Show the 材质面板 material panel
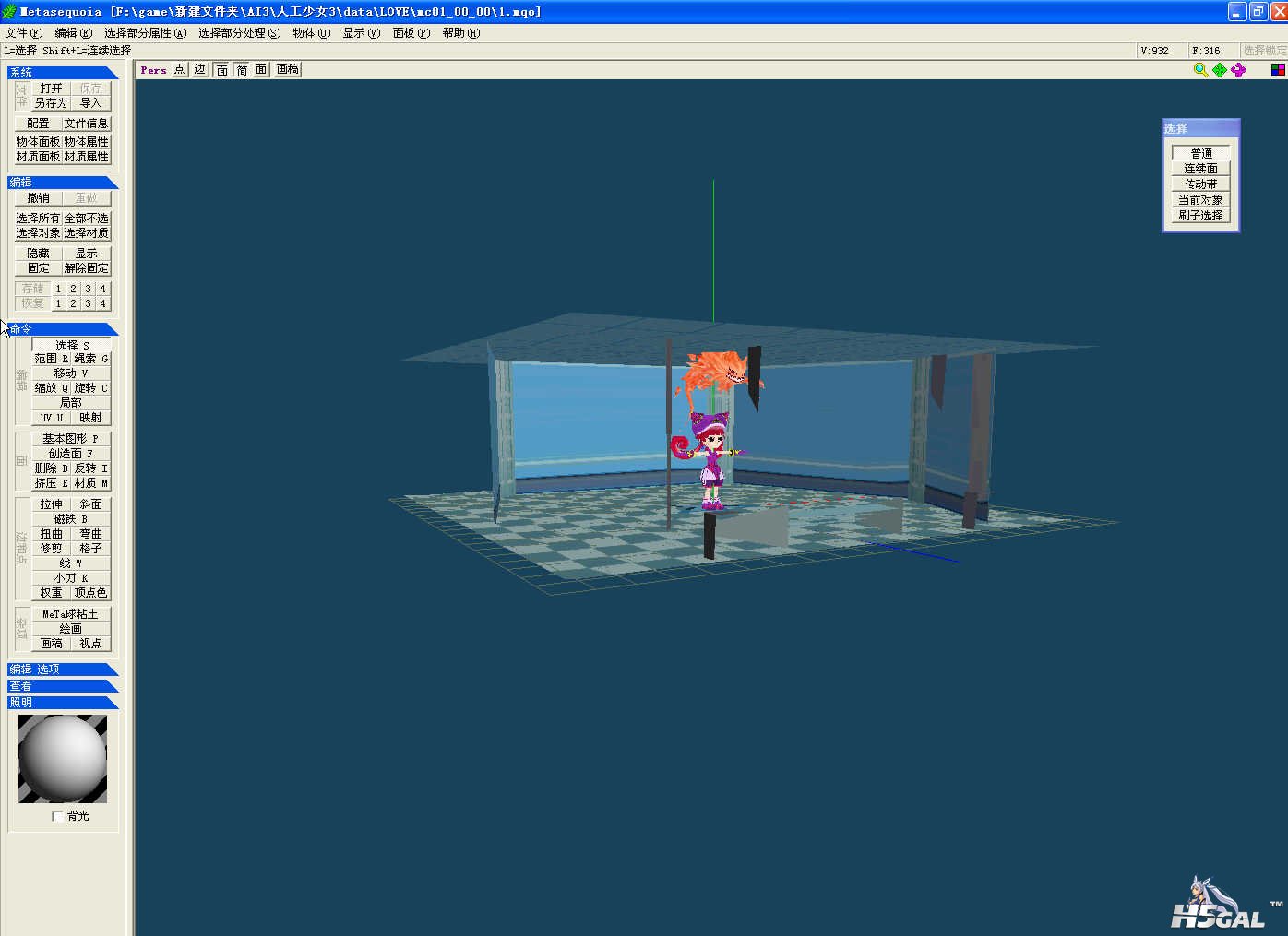1288x936 pixels. click(38, 157)
